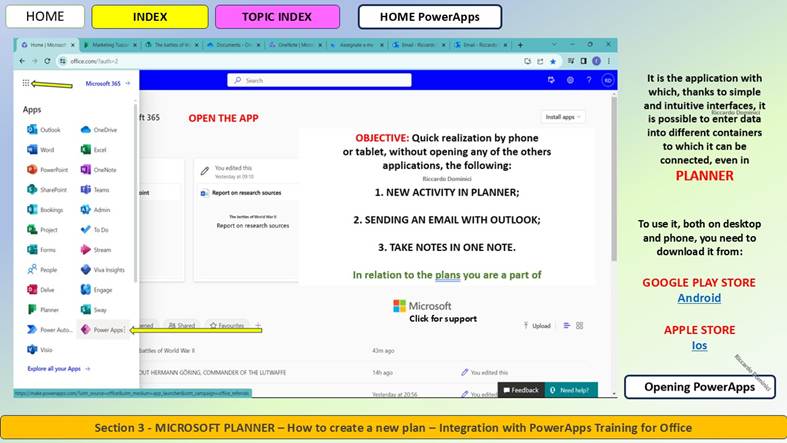Open the Microsoft 365 settings gear

click(570, 80)
